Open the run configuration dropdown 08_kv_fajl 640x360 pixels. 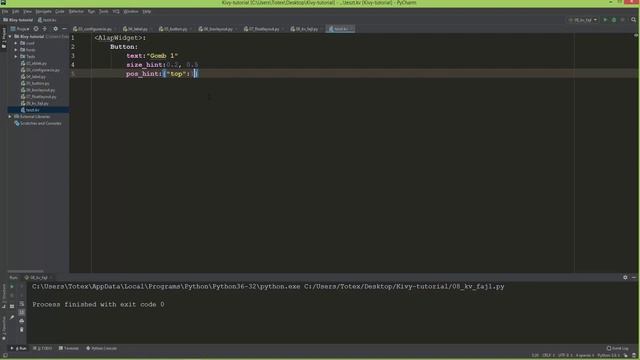(582, 20)
